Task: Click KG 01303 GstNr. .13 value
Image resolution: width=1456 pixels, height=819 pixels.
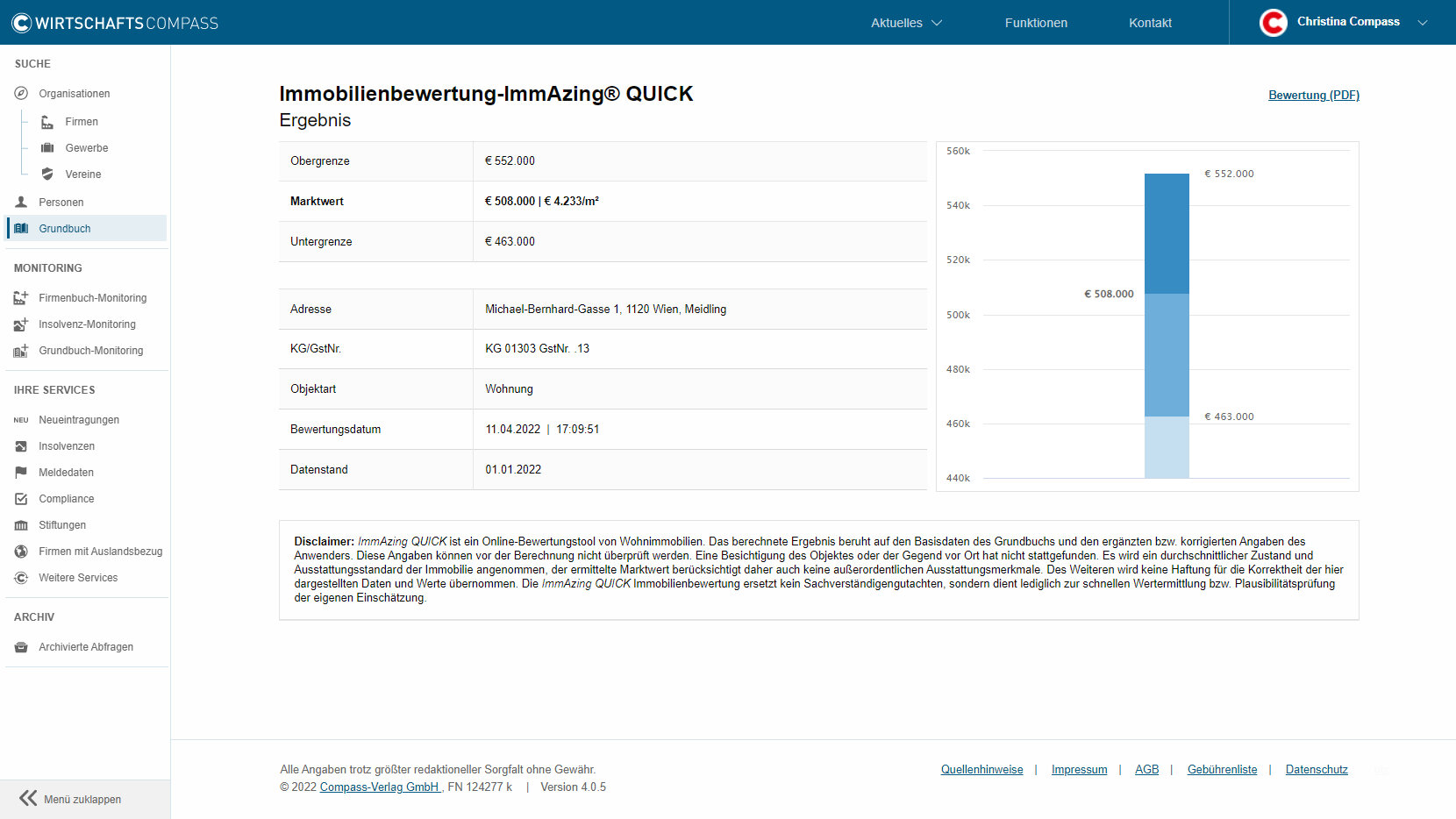Action: [537, 349]
